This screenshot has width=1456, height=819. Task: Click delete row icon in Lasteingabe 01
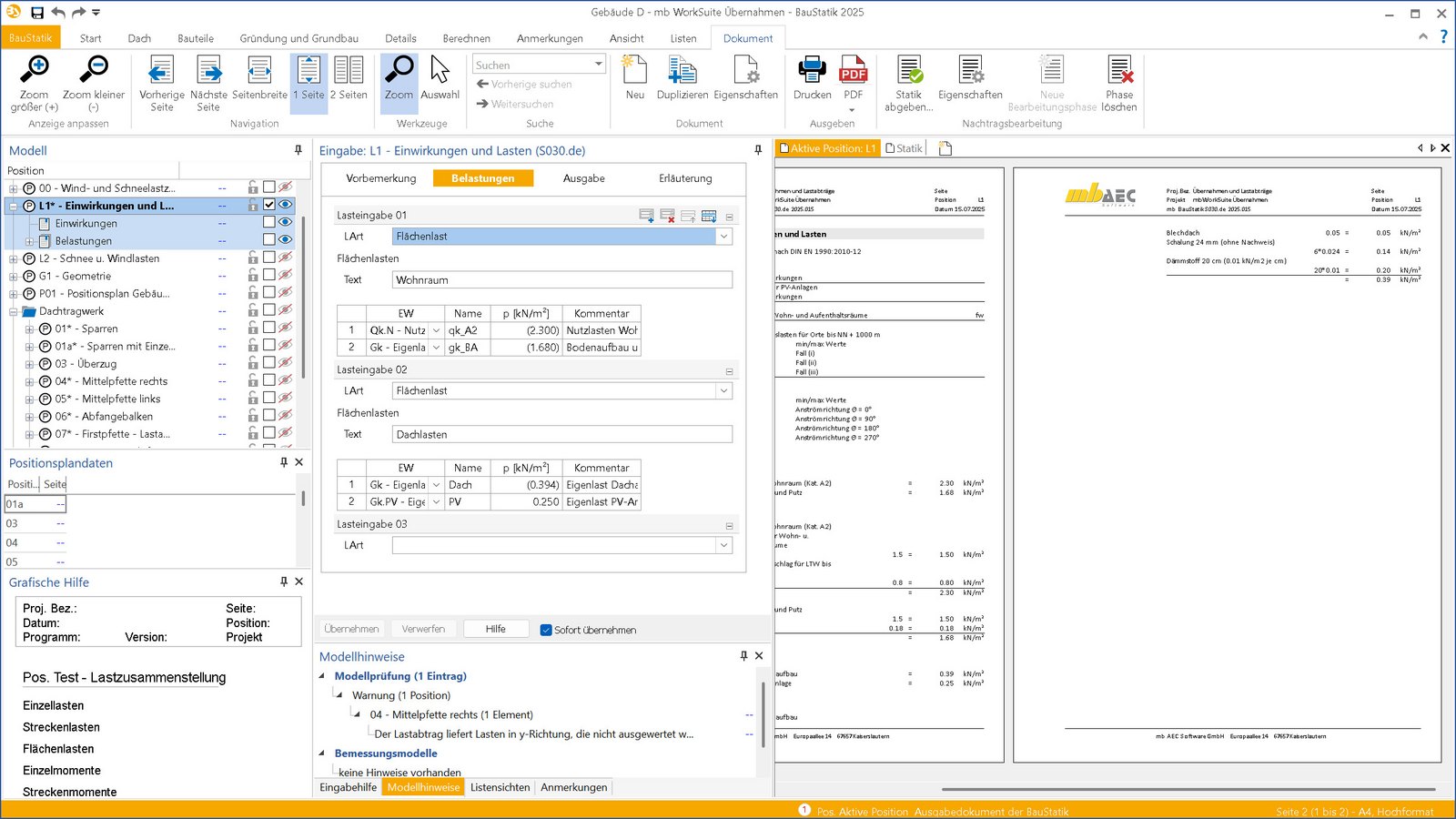pos(667,216)
